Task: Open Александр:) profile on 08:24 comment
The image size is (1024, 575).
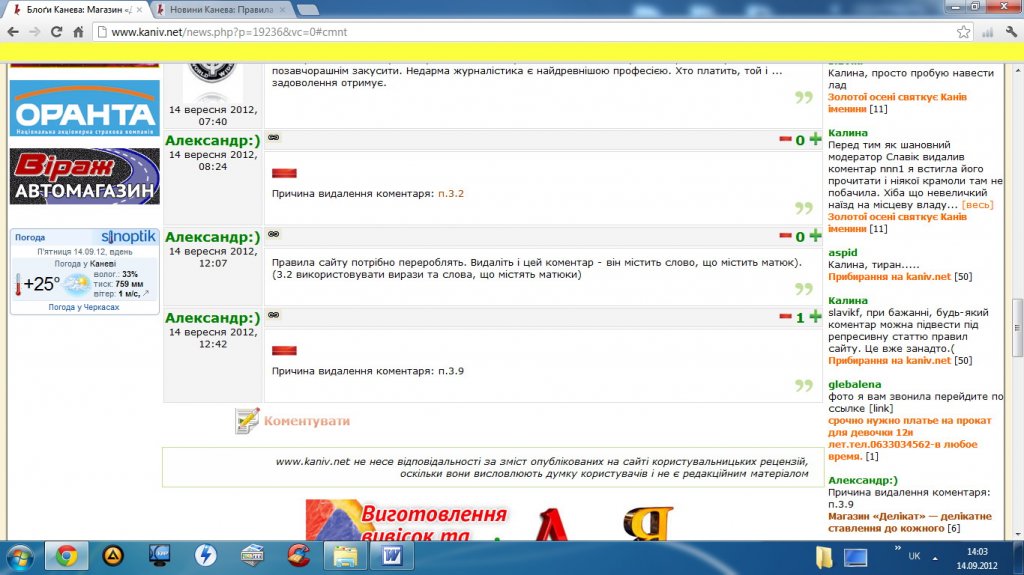Action: click(x=212, y=140)
